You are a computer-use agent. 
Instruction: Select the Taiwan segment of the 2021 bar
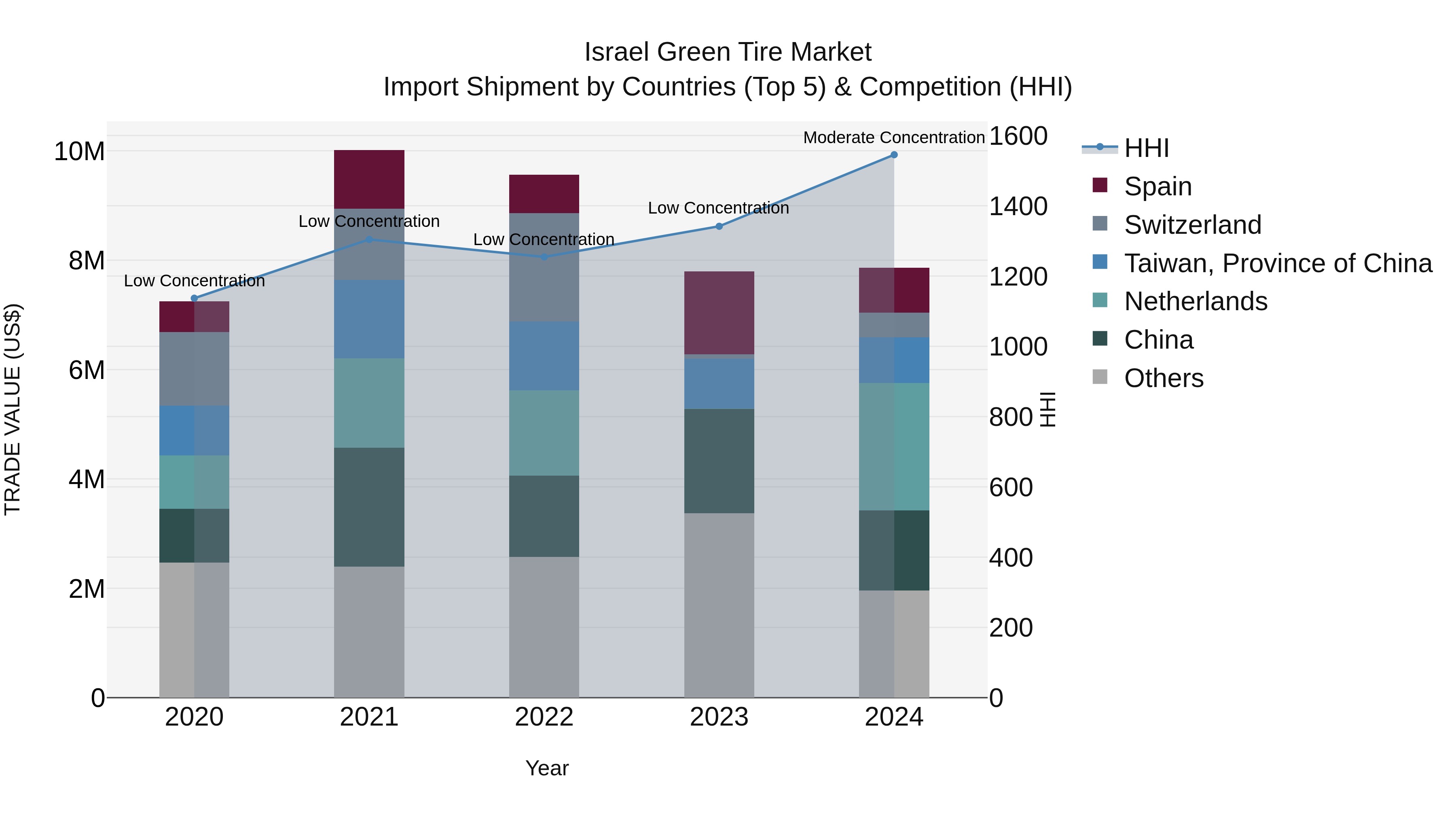point(369,320)
